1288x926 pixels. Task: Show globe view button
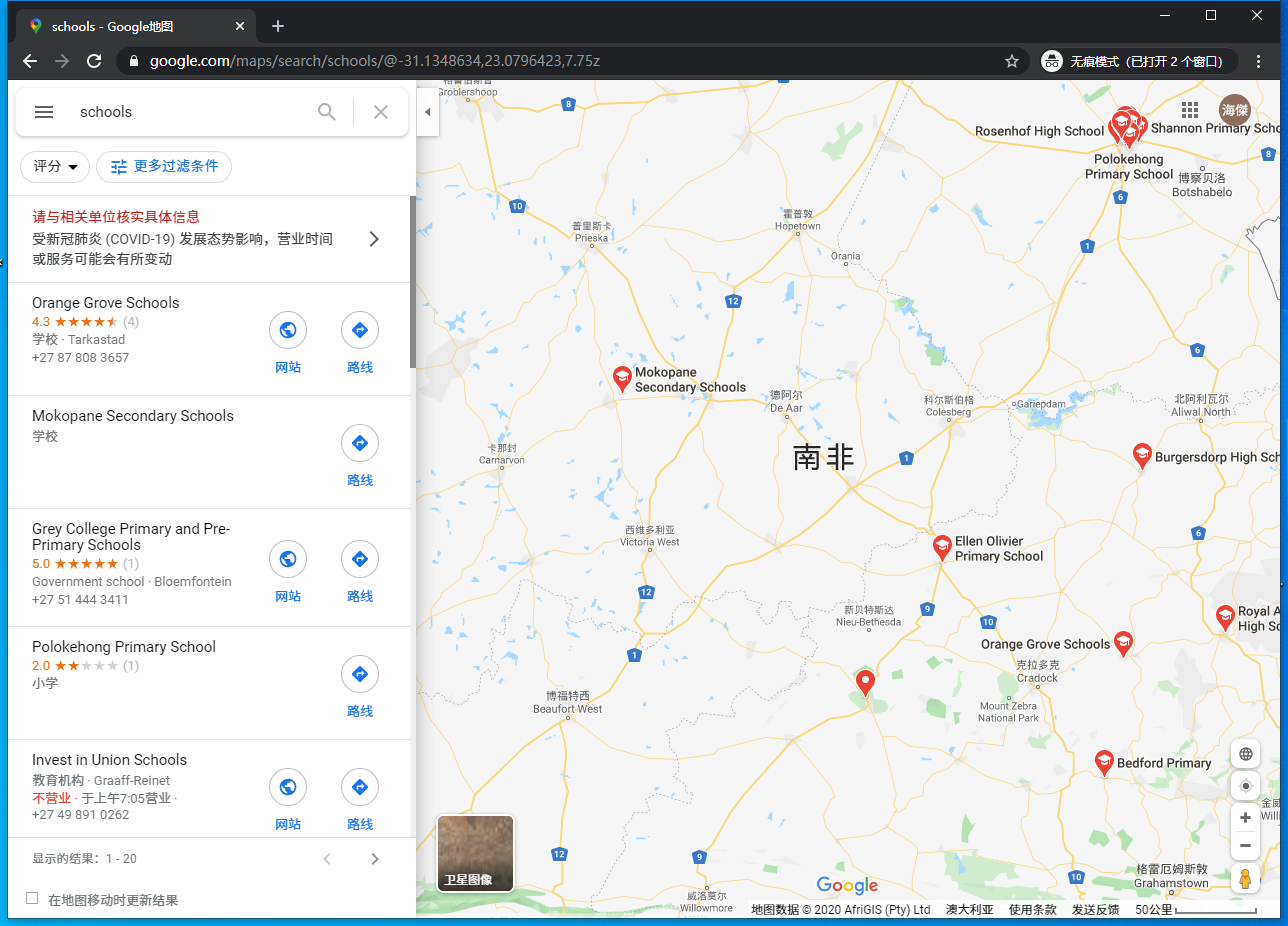(x=1246, y=754)
